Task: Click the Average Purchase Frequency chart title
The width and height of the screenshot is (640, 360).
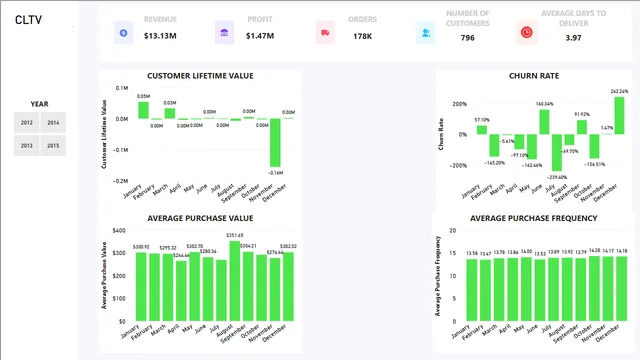Action: tap(533, 218)
